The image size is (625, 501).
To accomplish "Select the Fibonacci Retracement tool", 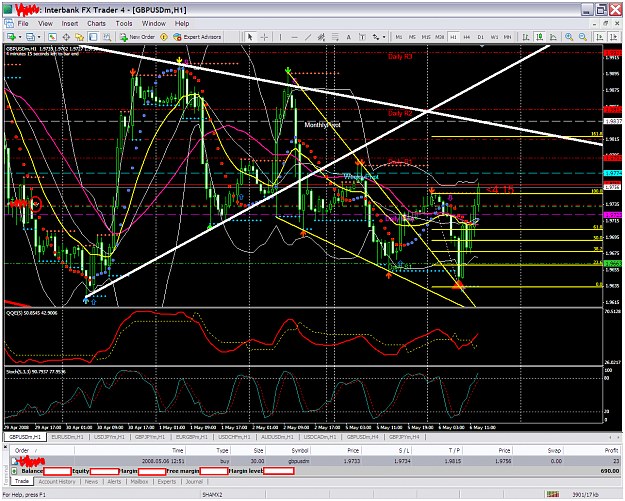I will point(335,37).
